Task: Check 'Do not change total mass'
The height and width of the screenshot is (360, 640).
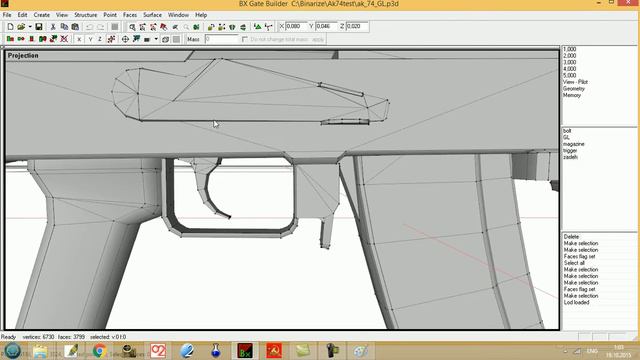Action: tap(245, 39)
